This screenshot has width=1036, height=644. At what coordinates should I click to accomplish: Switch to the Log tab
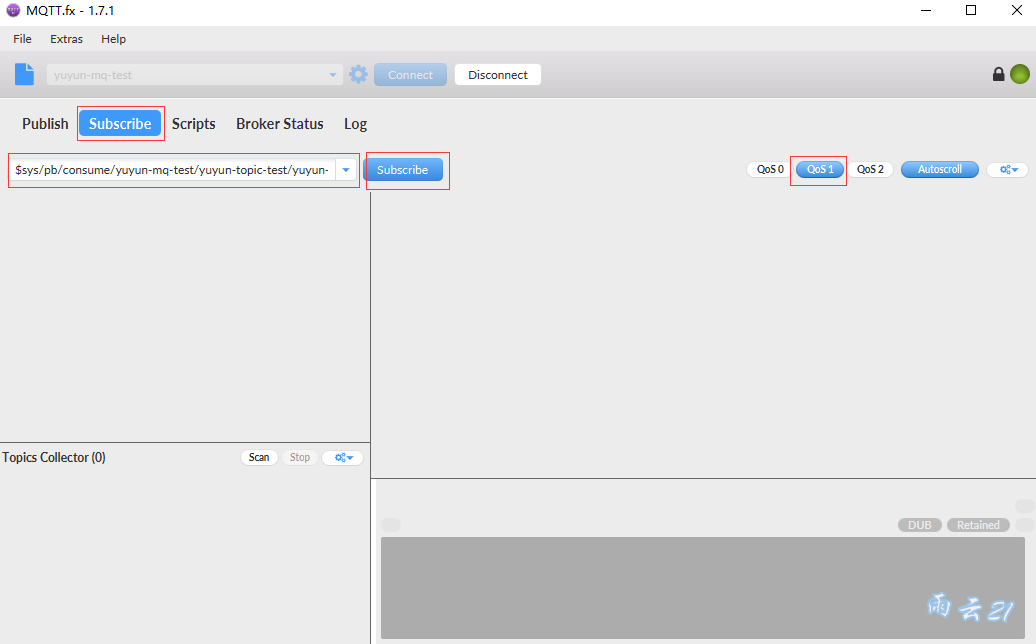click(355, 124)
